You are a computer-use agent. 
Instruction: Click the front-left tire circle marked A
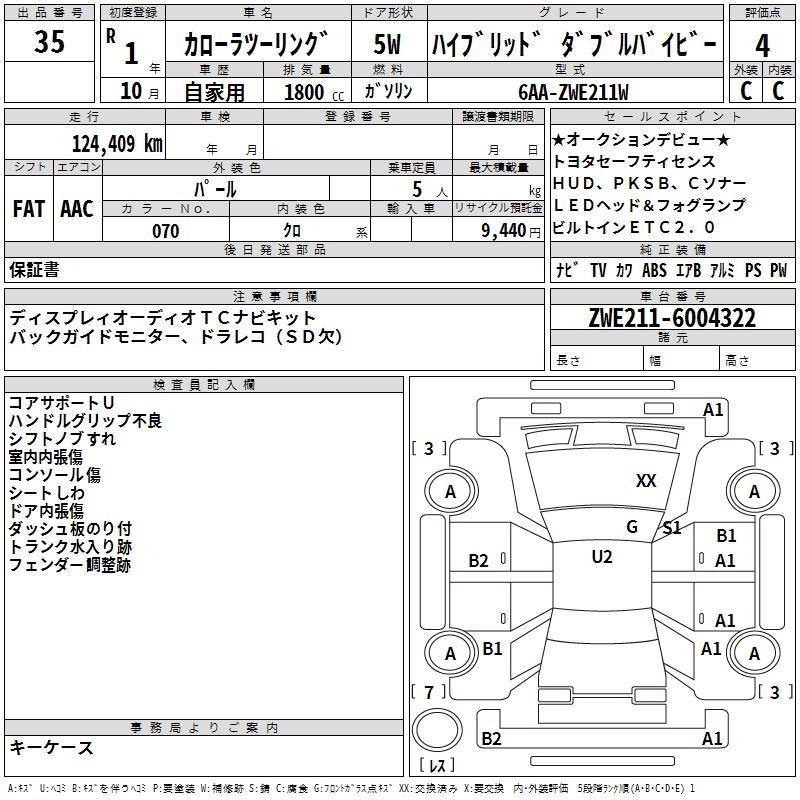pyautogui.click(x=450, y=492)
